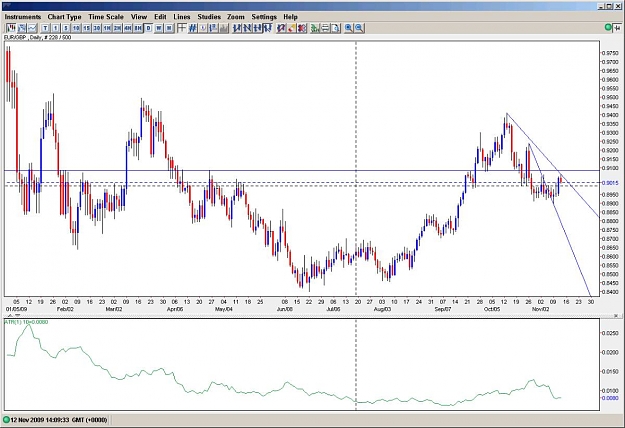625x428 pixels.
Task: Select the bar chart type icon
Action: [x=22, y=28]
